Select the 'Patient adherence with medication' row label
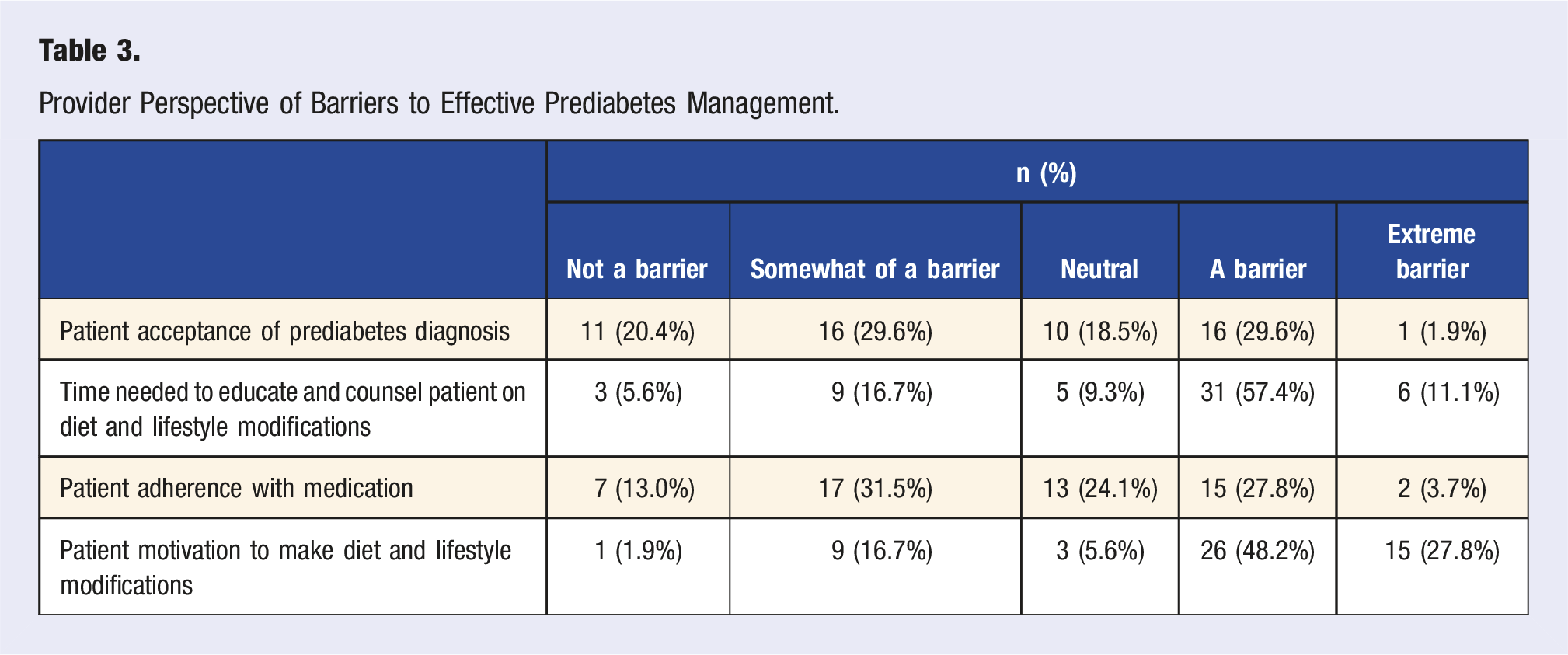Screen dimensions: 1568x655 pyautogui.click(x=236, y=488)
